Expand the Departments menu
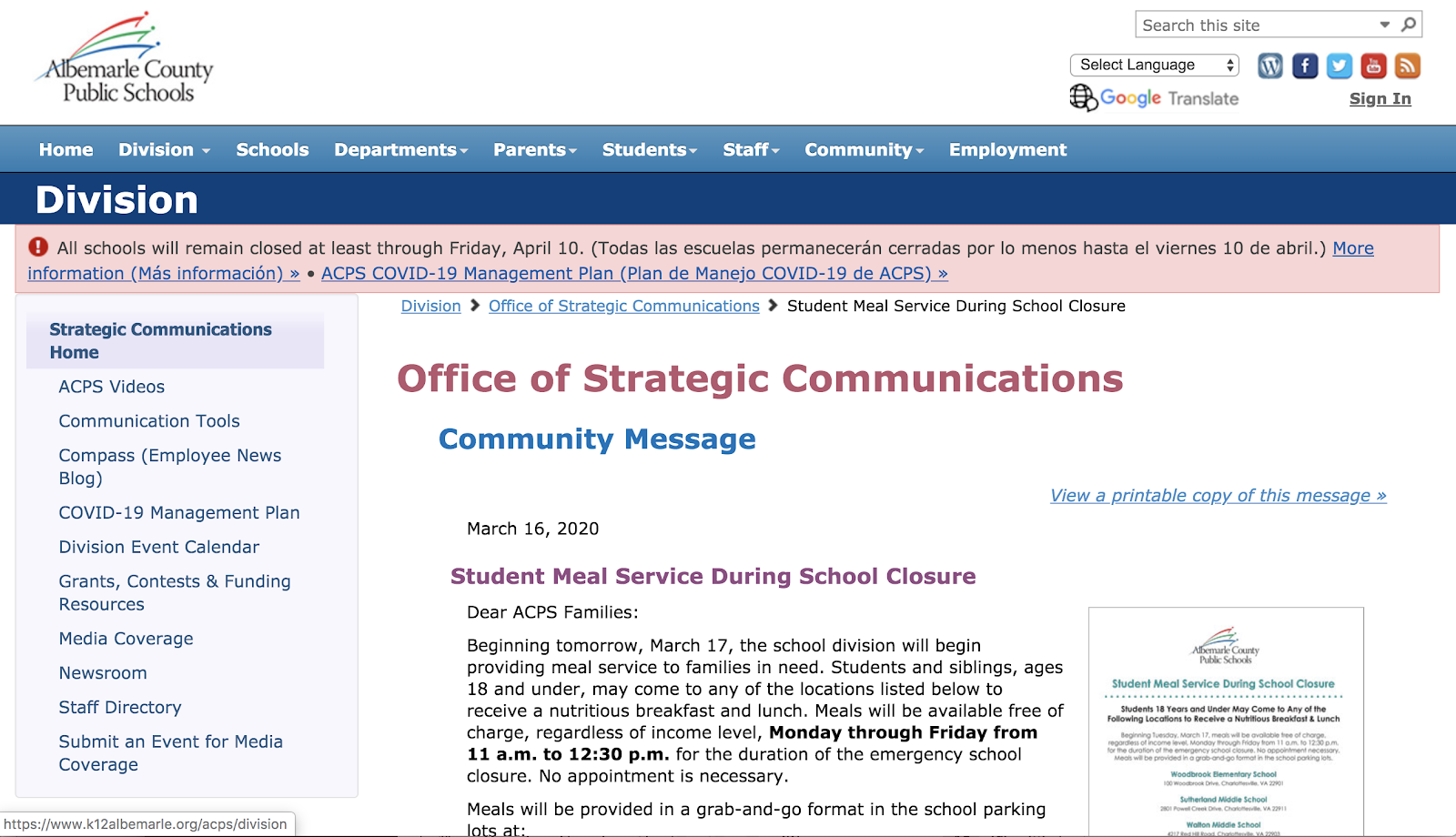 pos(400,149)
